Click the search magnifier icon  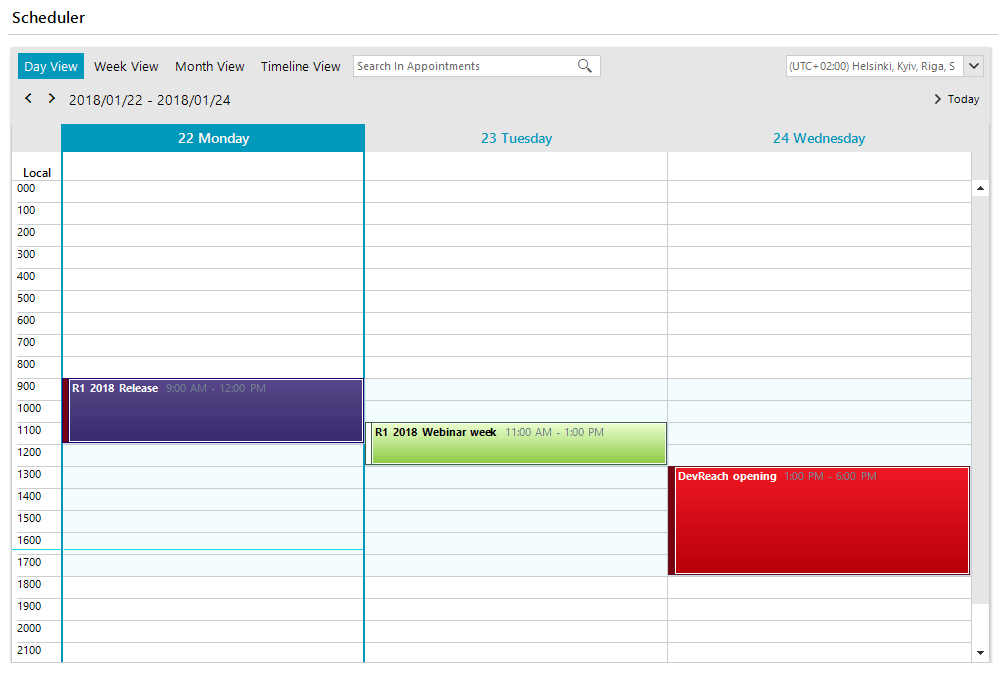585,66
